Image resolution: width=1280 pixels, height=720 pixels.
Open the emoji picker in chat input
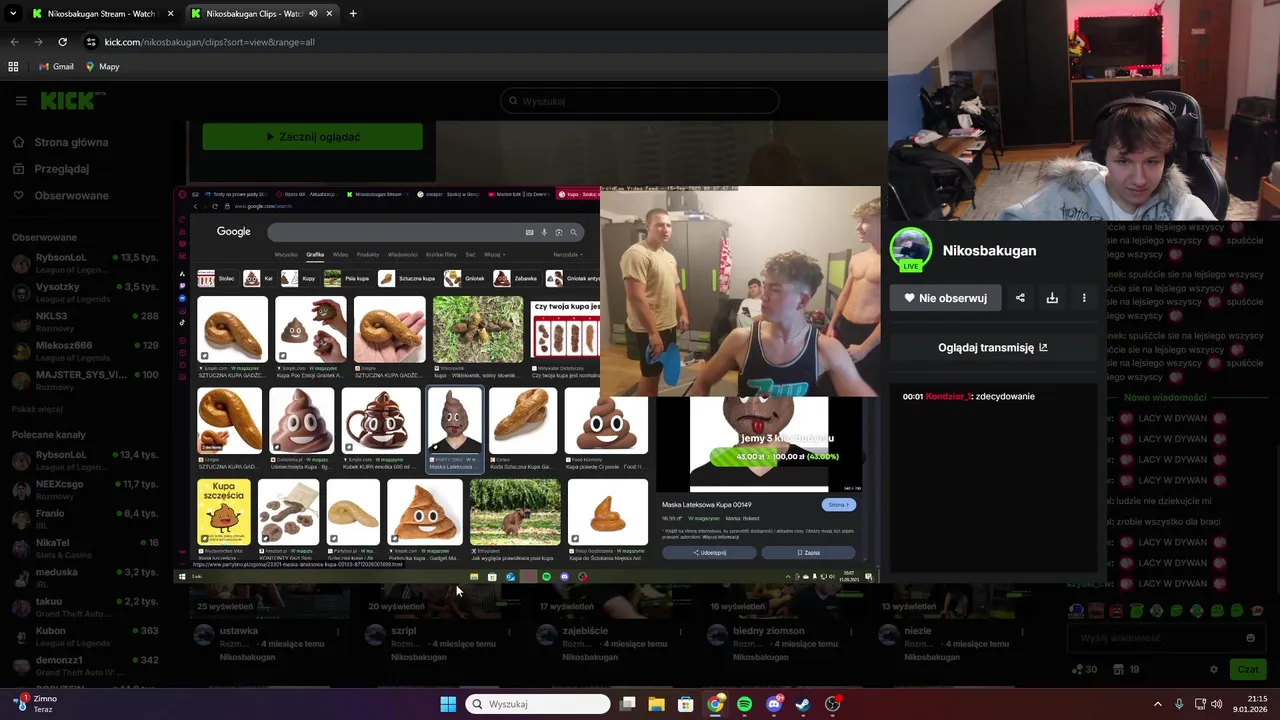click(1250, 638)
